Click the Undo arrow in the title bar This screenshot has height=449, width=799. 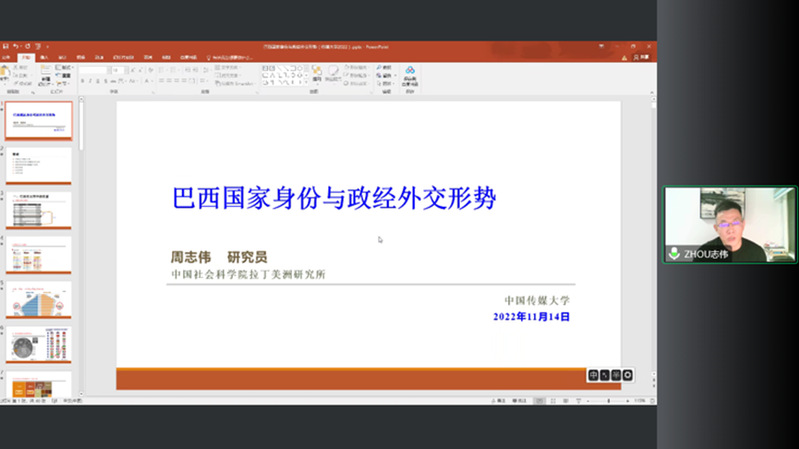pos(16,46)
